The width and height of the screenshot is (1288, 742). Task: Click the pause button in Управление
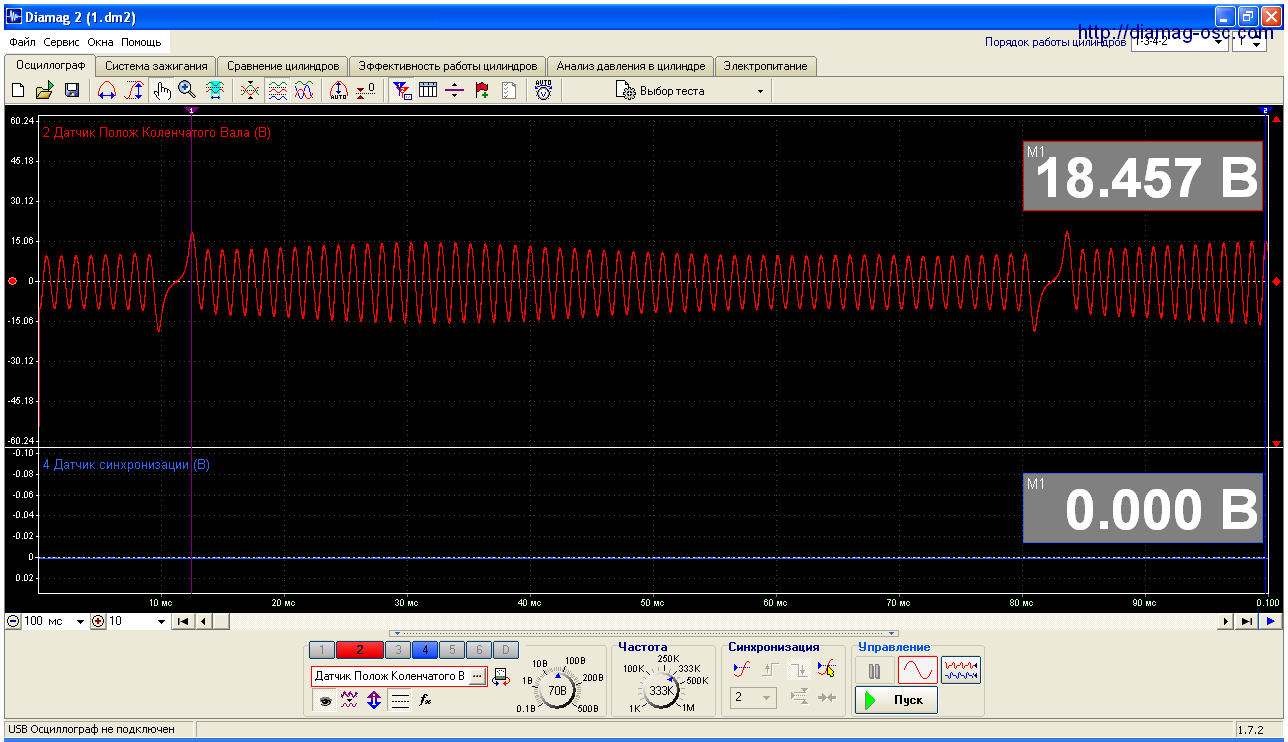pos(875,670)
